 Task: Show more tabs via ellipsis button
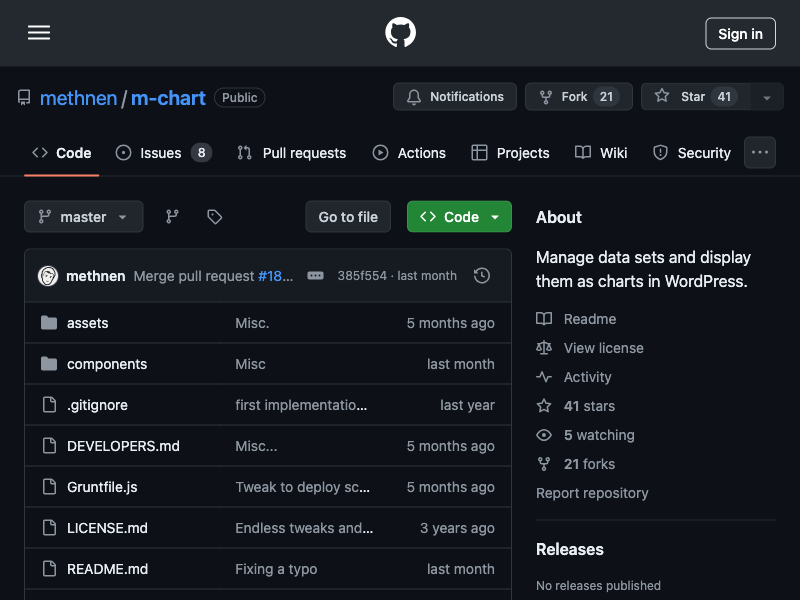point(760,153)
